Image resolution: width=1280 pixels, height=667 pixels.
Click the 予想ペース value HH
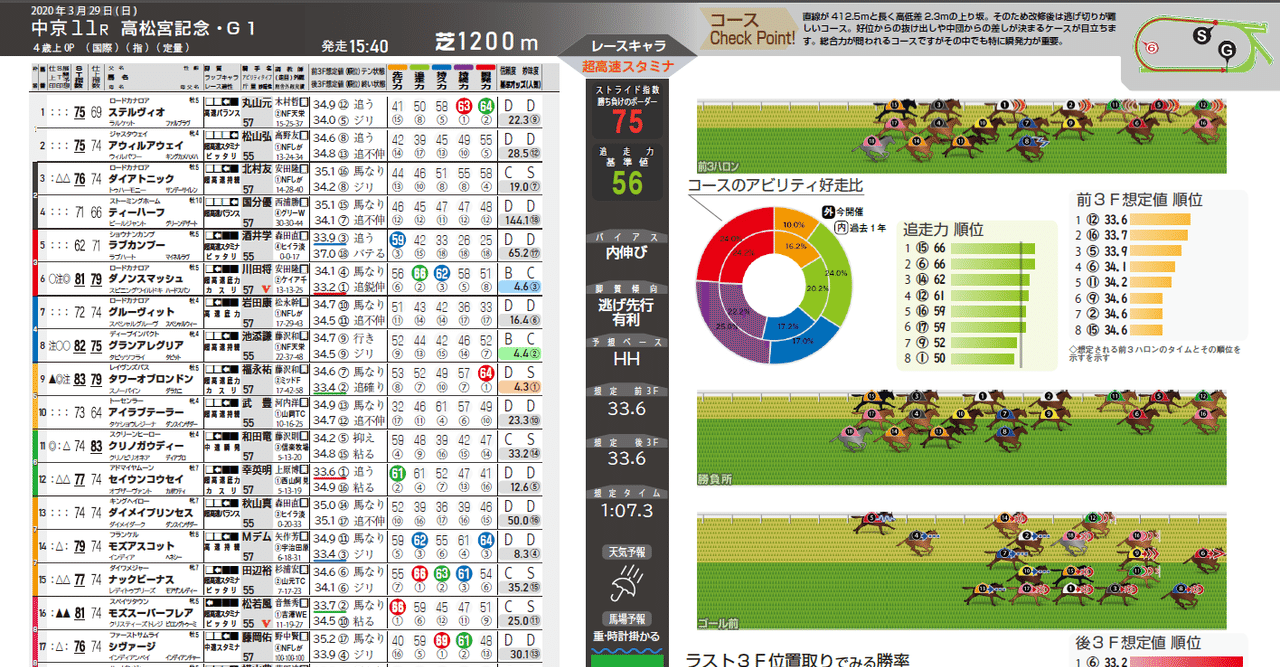click(627, 359)
